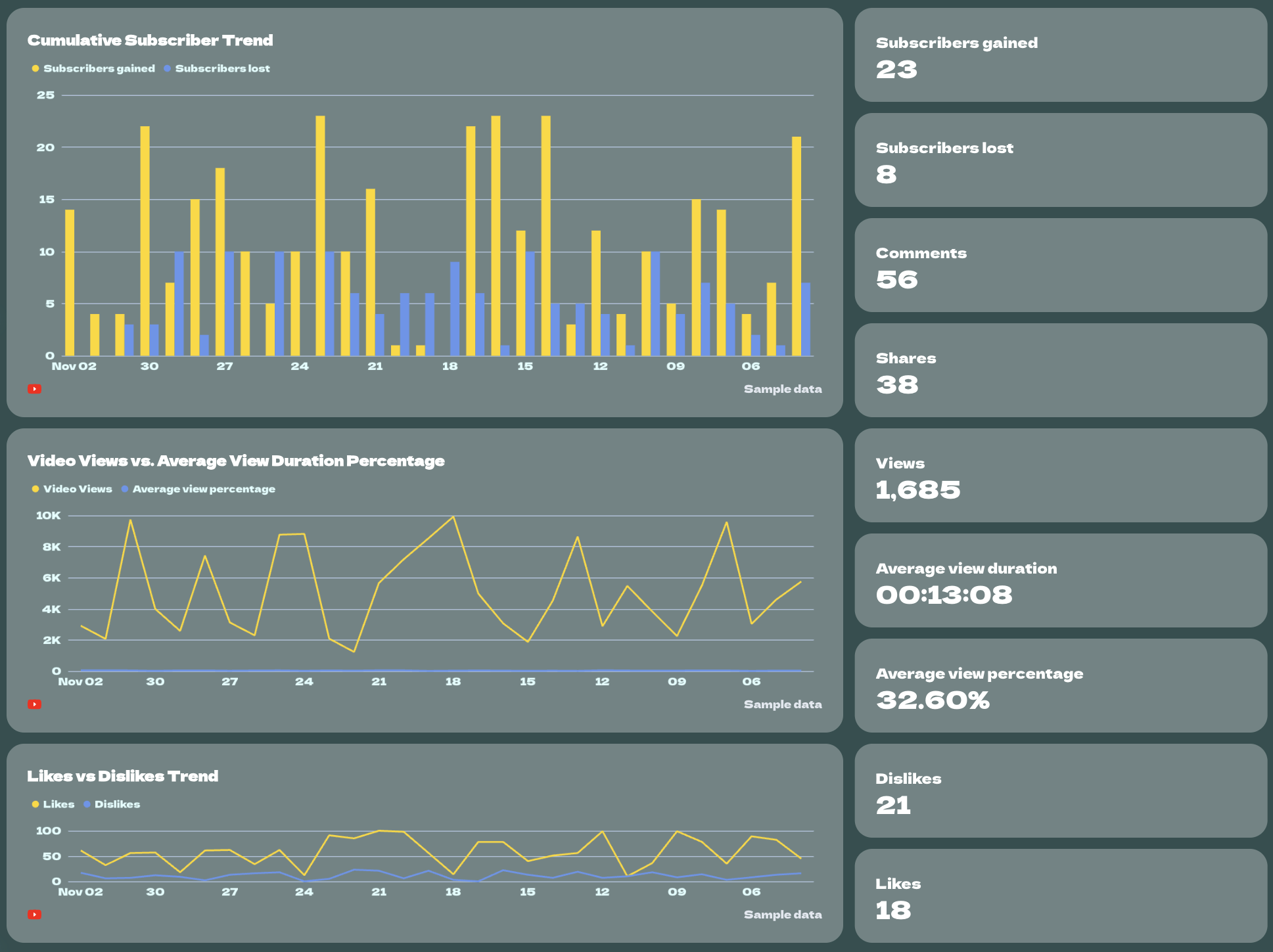Image resolution: width=1273 pixels, height=952 pixels.
Task: Select the blue Subscribers lost legend dot
Action: click(x=170, y=68)
